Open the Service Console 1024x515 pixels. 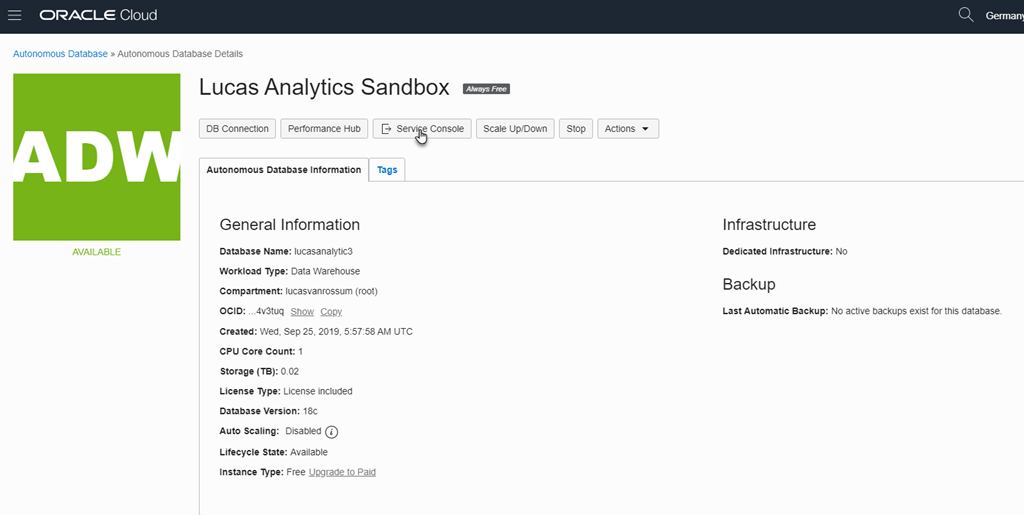coord(422,129)
